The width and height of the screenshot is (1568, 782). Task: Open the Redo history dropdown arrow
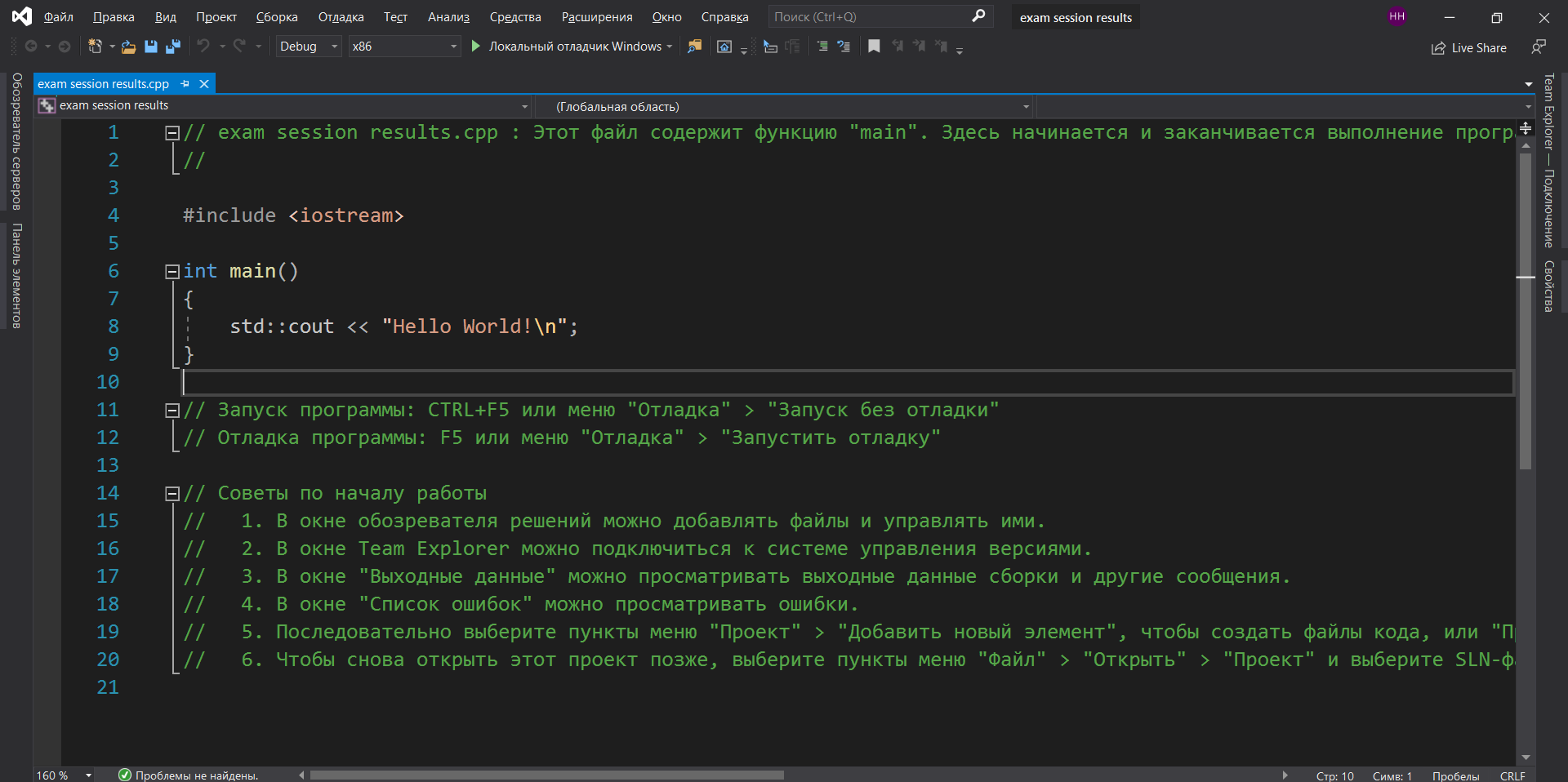pos(258,47)
